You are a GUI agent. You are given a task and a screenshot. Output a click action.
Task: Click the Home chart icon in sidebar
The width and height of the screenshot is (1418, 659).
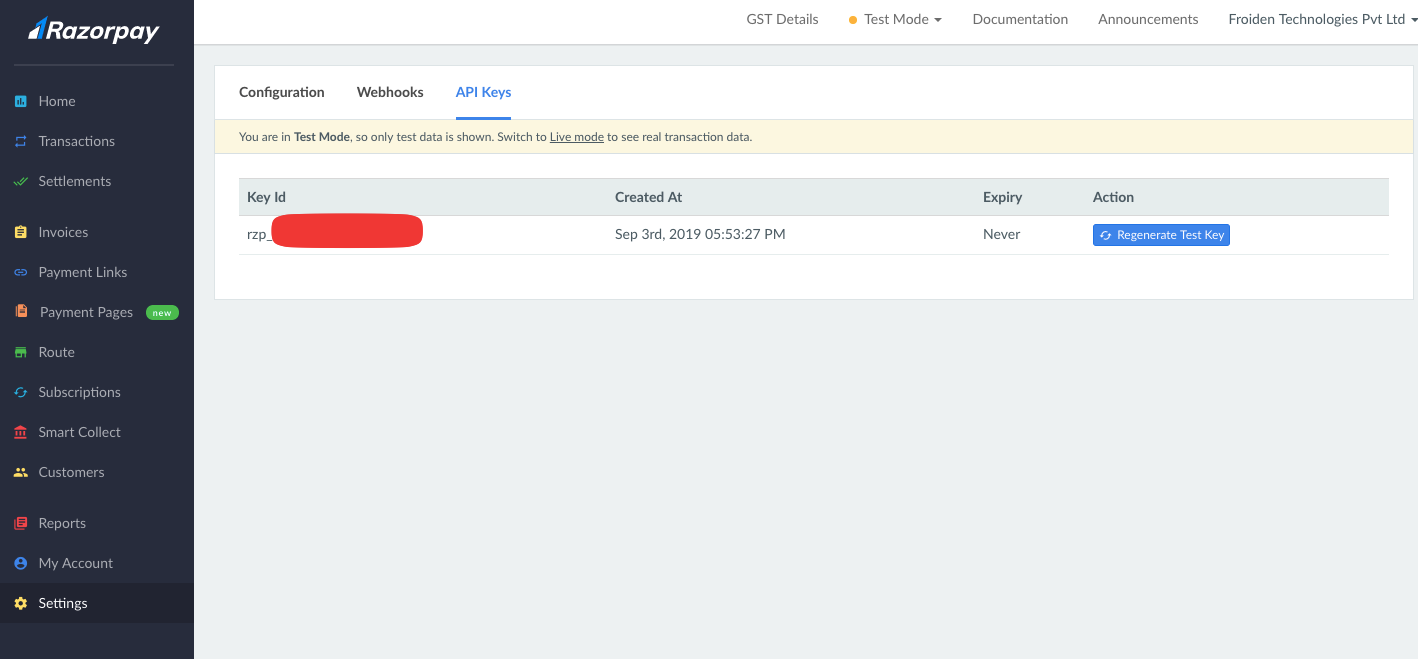pyautogui.click(x=20, y=101)
